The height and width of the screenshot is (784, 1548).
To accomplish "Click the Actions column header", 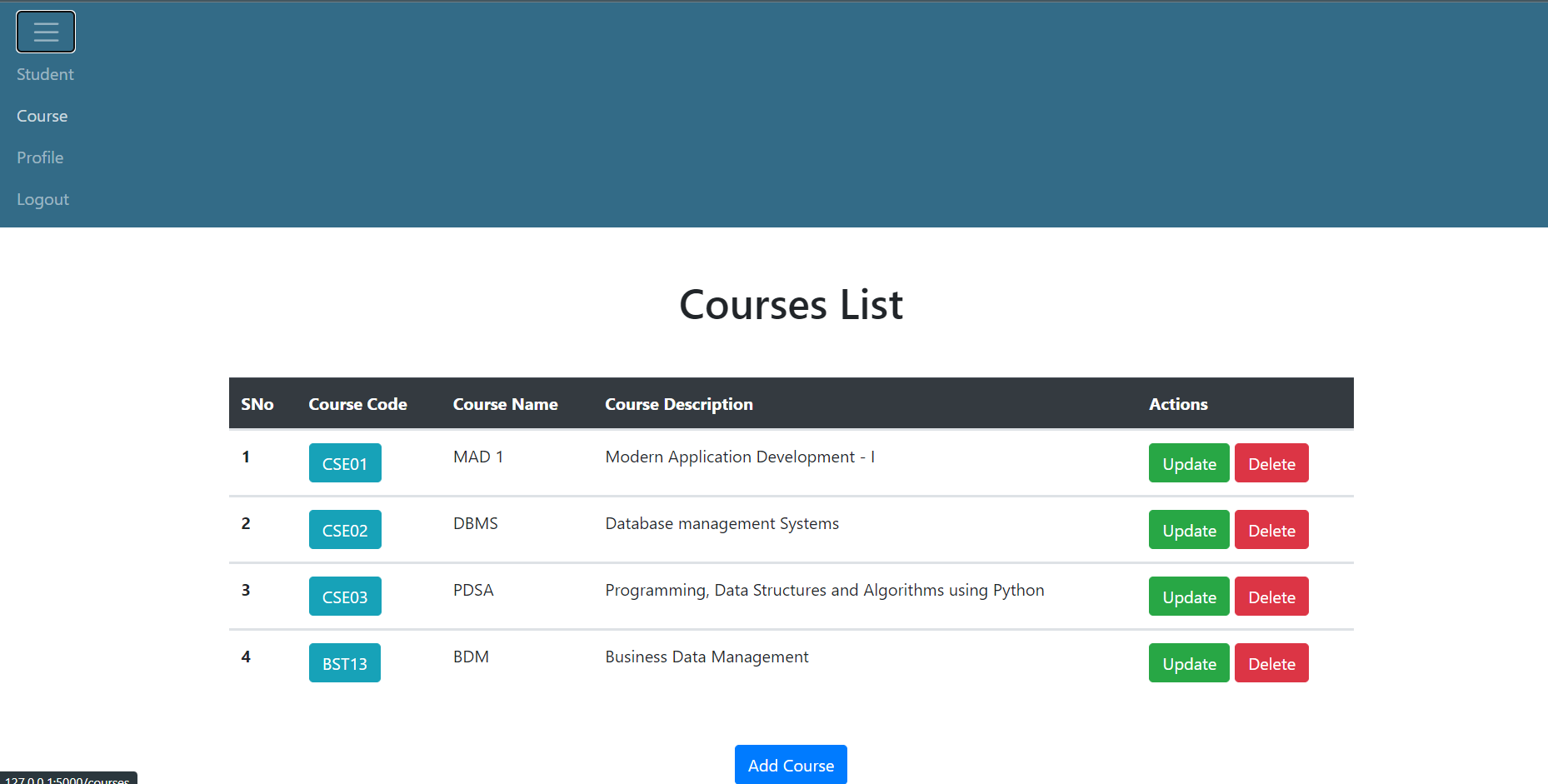I will [1178, 404].
